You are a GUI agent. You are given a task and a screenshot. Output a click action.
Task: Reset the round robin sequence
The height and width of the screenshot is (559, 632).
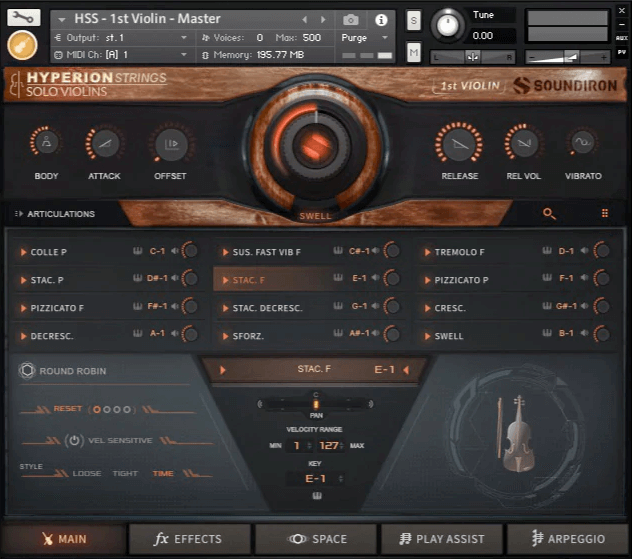[67, 409]
